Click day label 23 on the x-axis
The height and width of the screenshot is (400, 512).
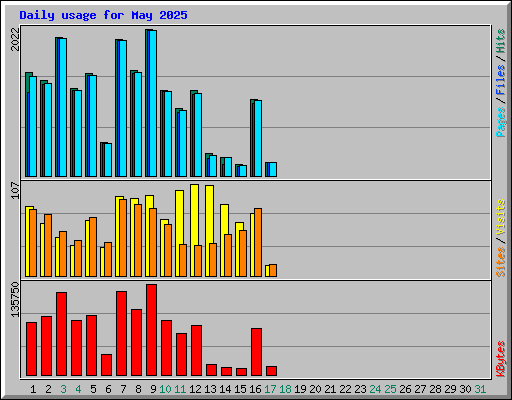pyautogui.click(x=360, y=389)
